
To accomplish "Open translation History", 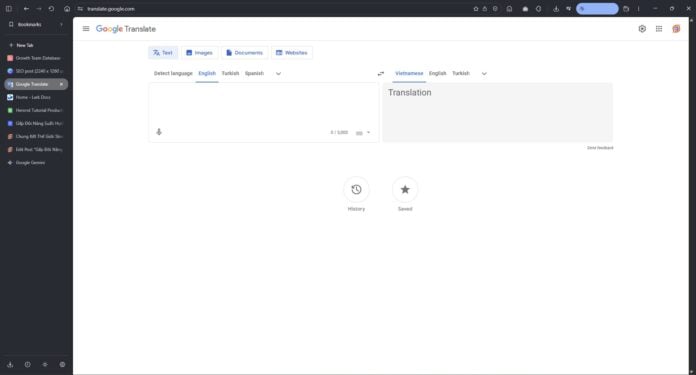I will tap(356, 190).
